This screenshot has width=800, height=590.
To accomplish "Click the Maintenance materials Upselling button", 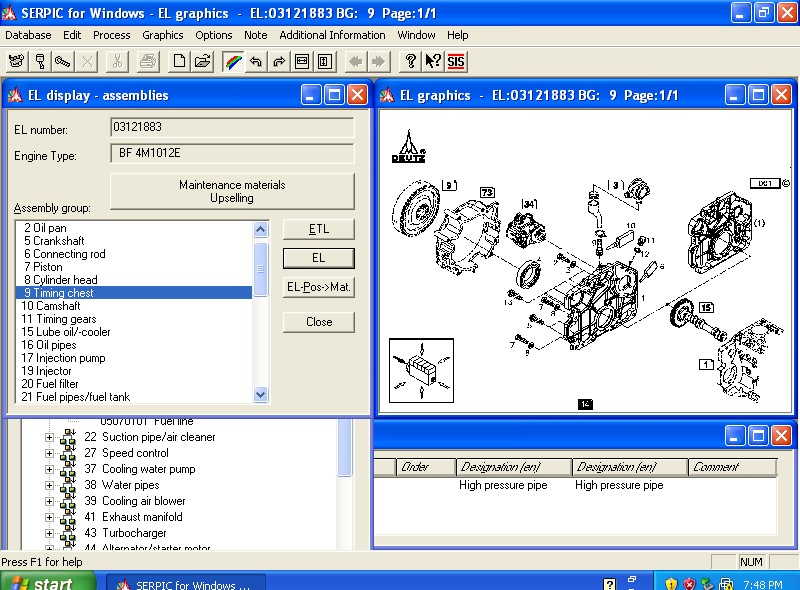I will click(x=232, y=191).
